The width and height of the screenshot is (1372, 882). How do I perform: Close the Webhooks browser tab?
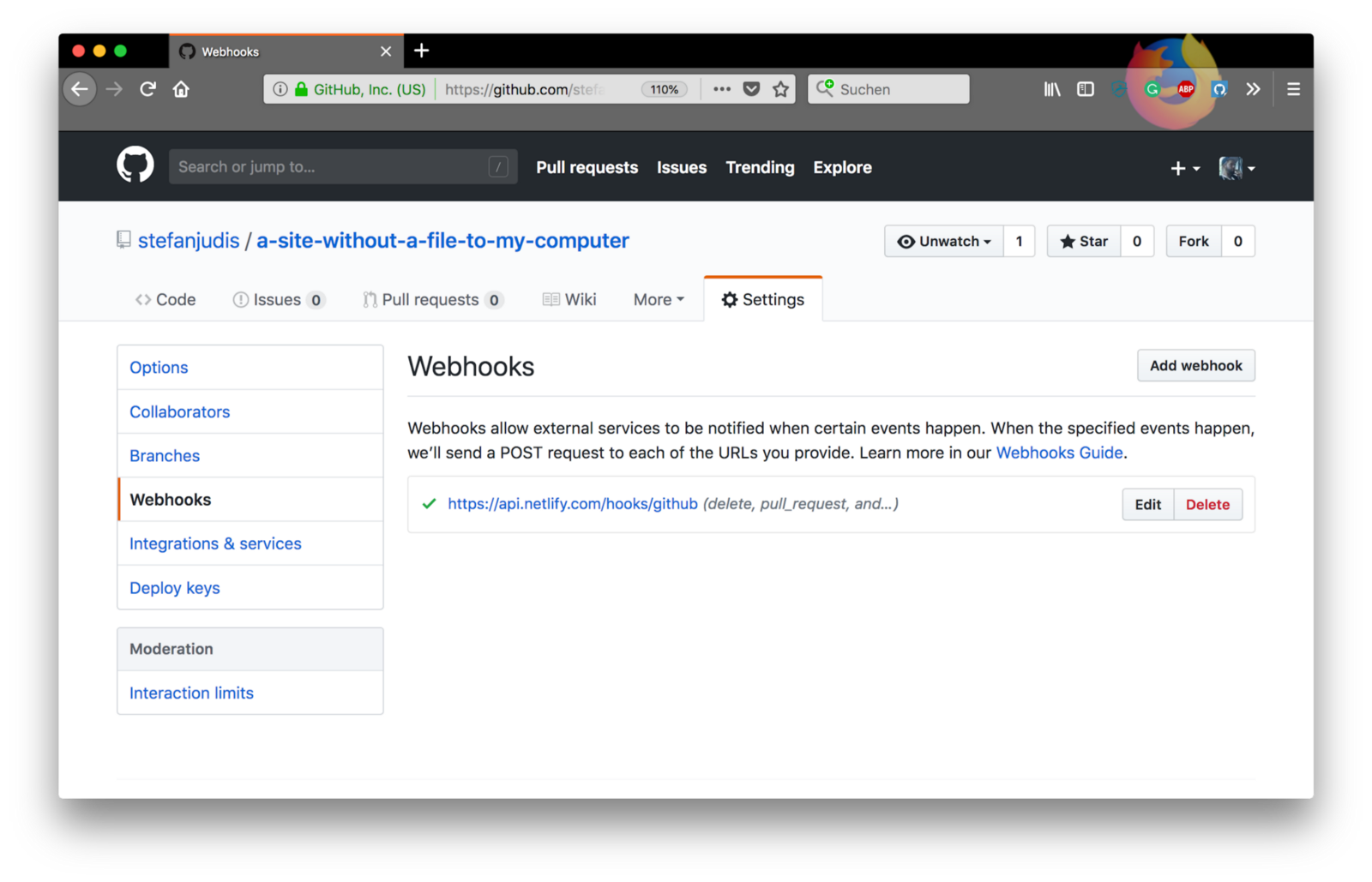pyautogui.click(x=386, y=51)
